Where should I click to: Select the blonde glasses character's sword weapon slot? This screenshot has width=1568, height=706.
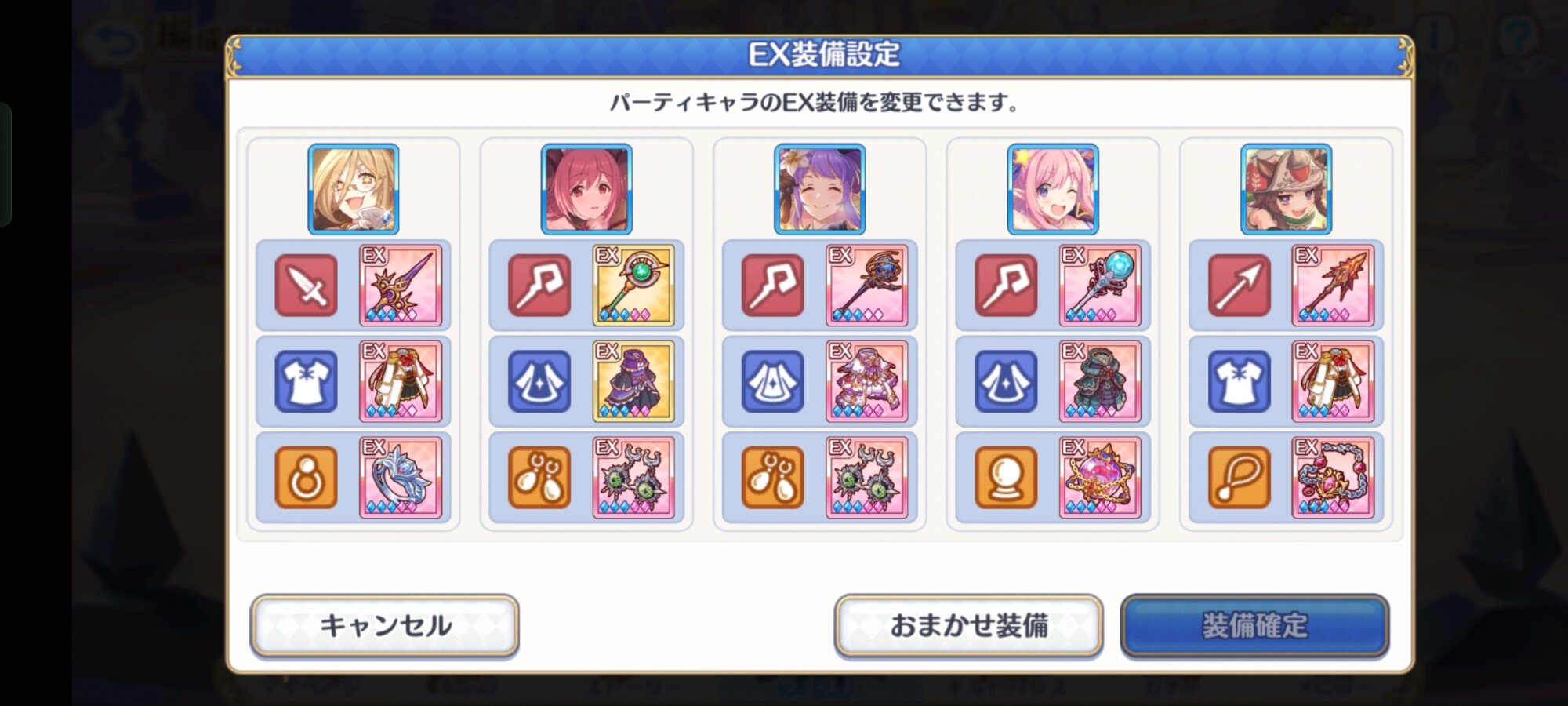[x=306, y=286]
